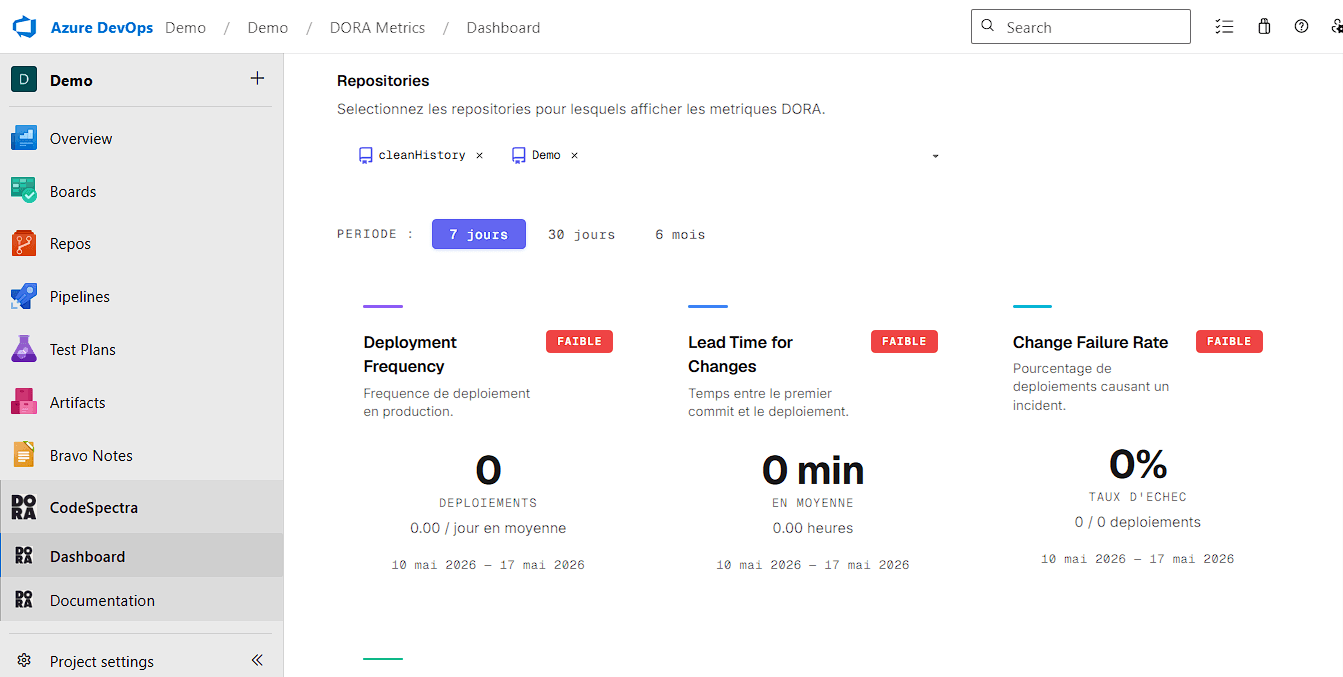1343x677 pixels.
Task: Click the Azure DevOps logo icon
Action: pyautogui.click(x=24, y=27)
